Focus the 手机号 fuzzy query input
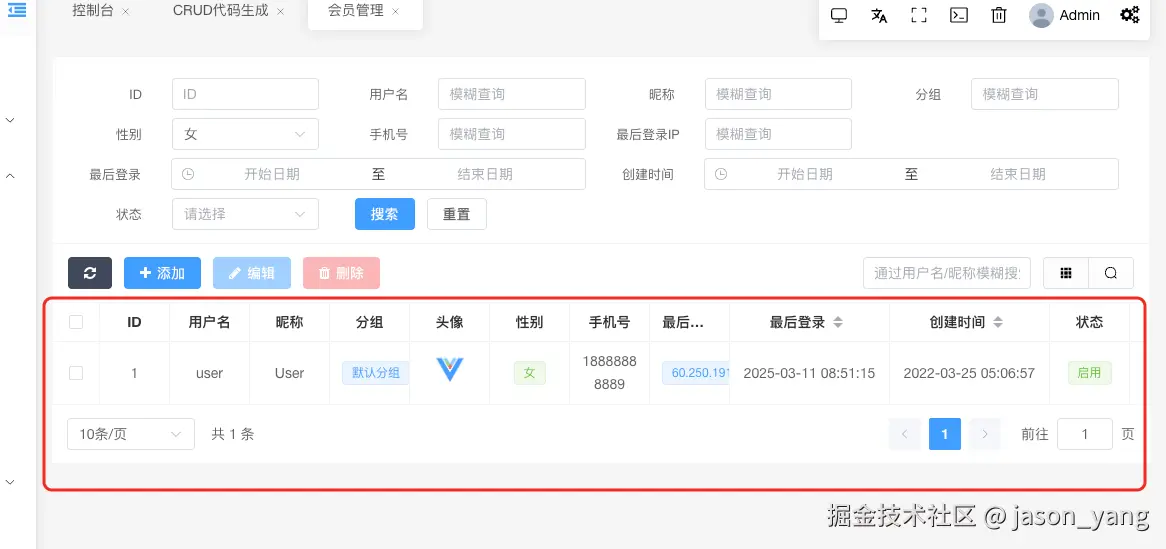Image resolution: width=1166 pixels, height=549 pixels. [512, 134]
